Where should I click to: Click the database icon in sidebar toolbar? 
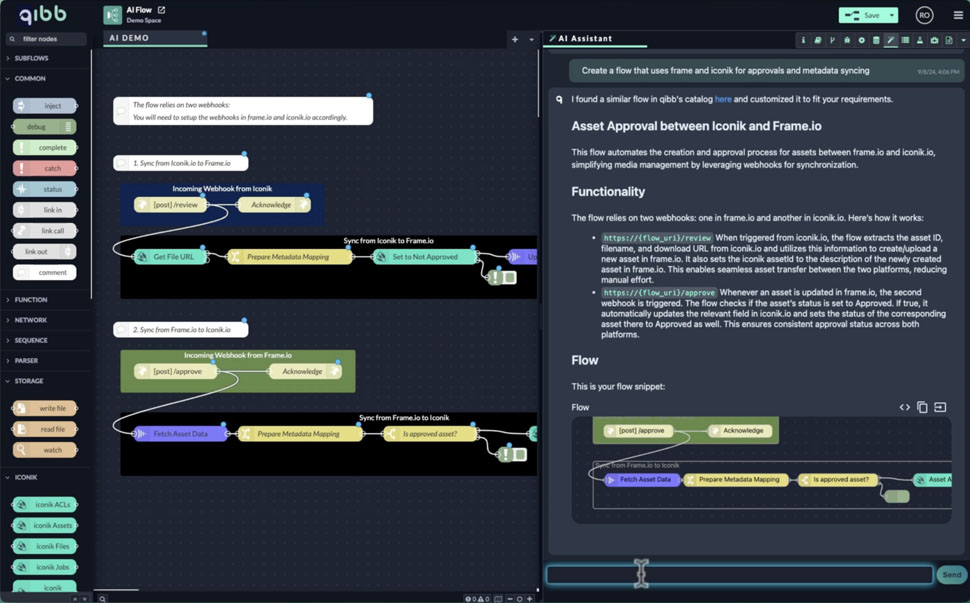[876, 40]
